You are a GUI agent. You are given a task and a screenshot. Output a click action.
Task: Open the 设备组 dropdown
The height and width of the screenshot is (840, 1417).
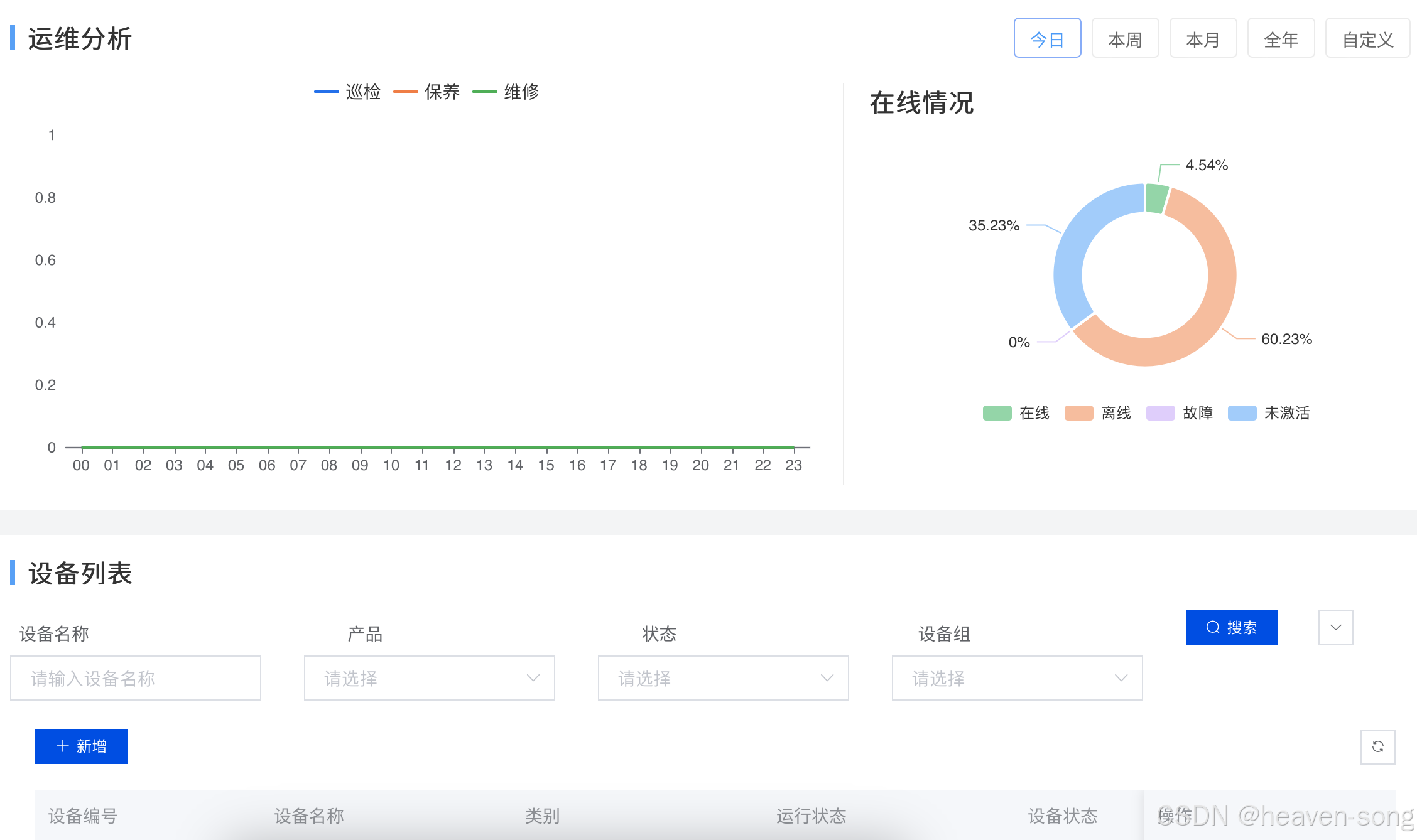1017,678
